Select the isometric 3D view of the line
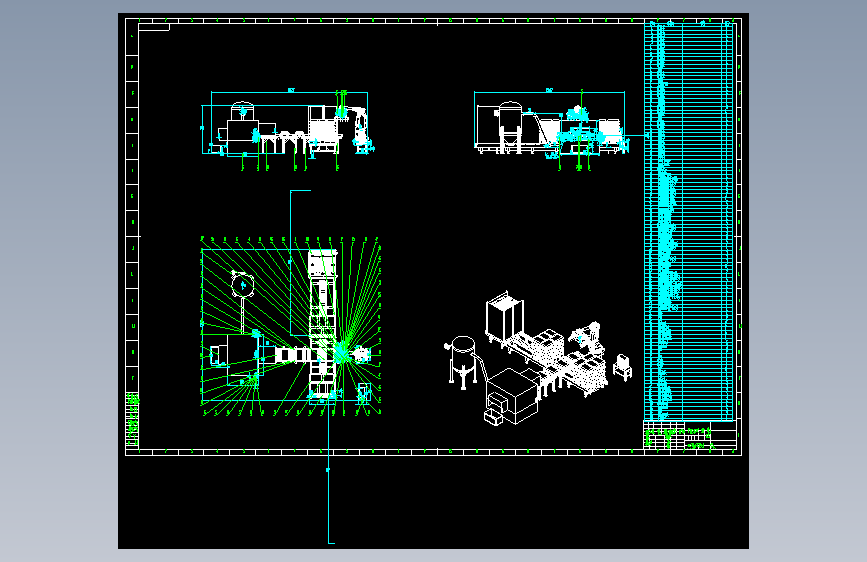The image size is (867, 562). coord(538,358)
